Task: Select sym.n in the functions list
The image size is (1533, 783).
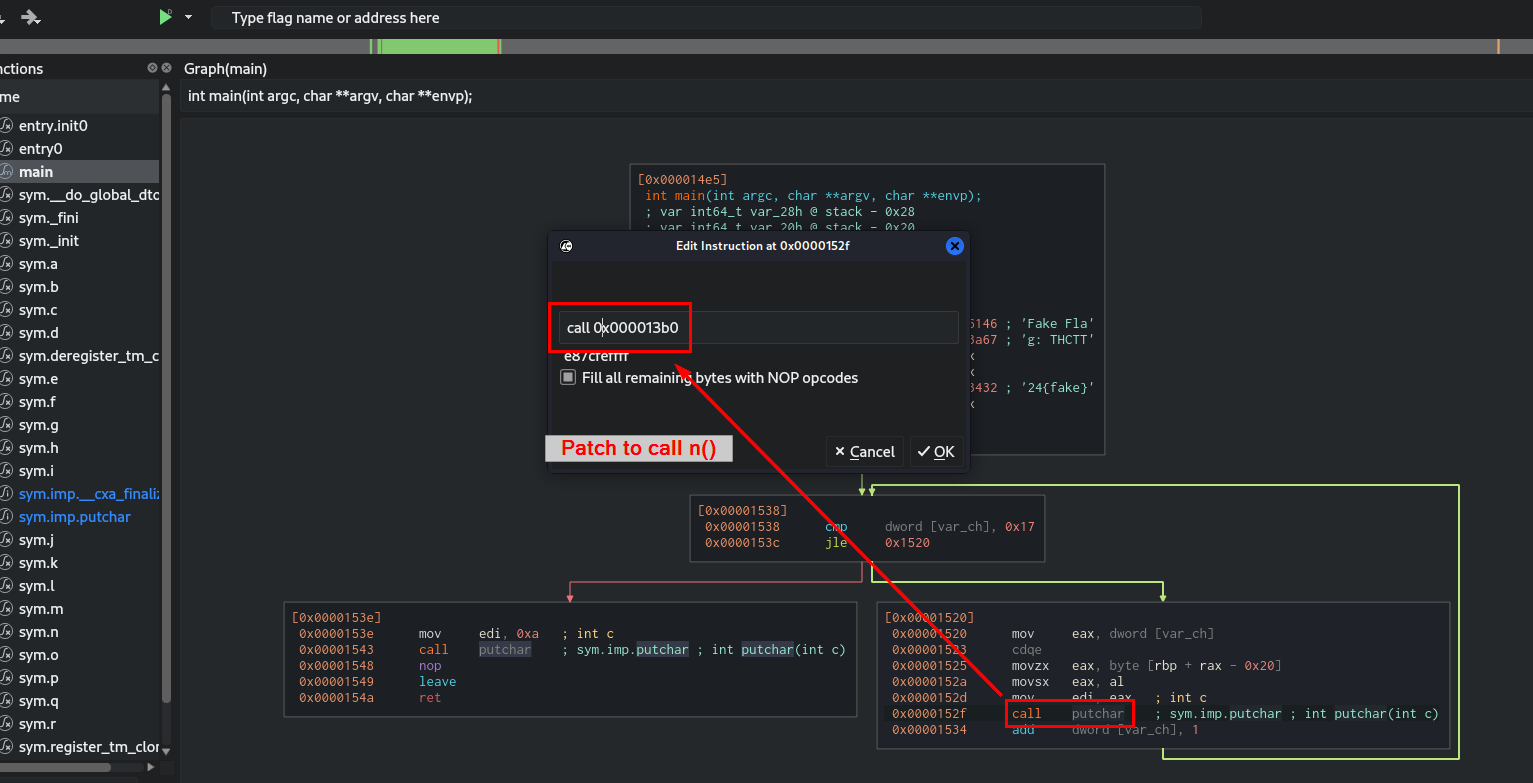Action: point(39,632)
